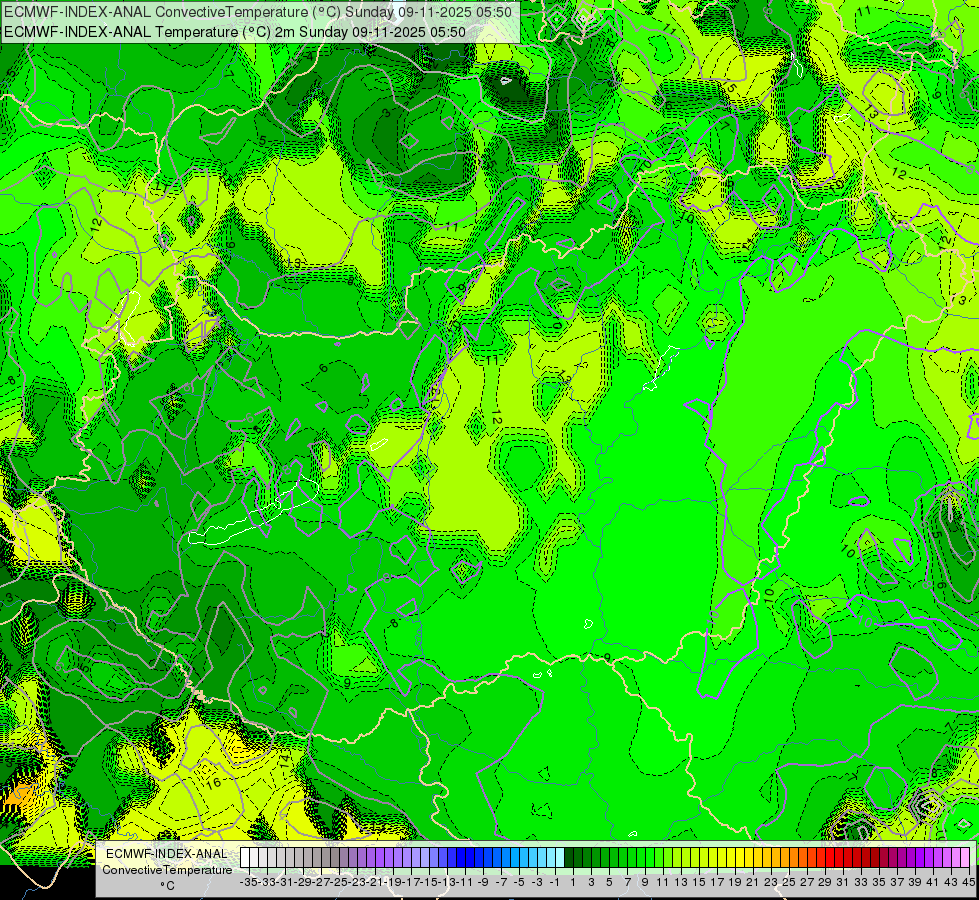Click the legend scale value 7

[627, 882]
